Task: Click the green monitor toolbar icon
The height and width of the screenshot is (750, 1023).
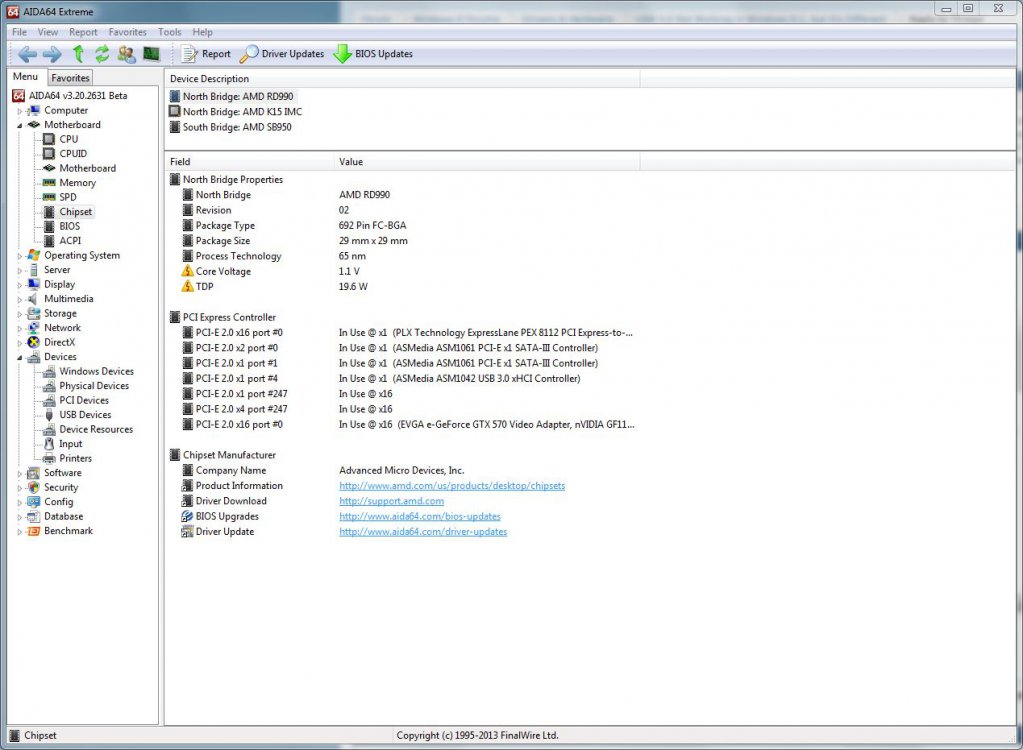Action: tap(151, 54)
